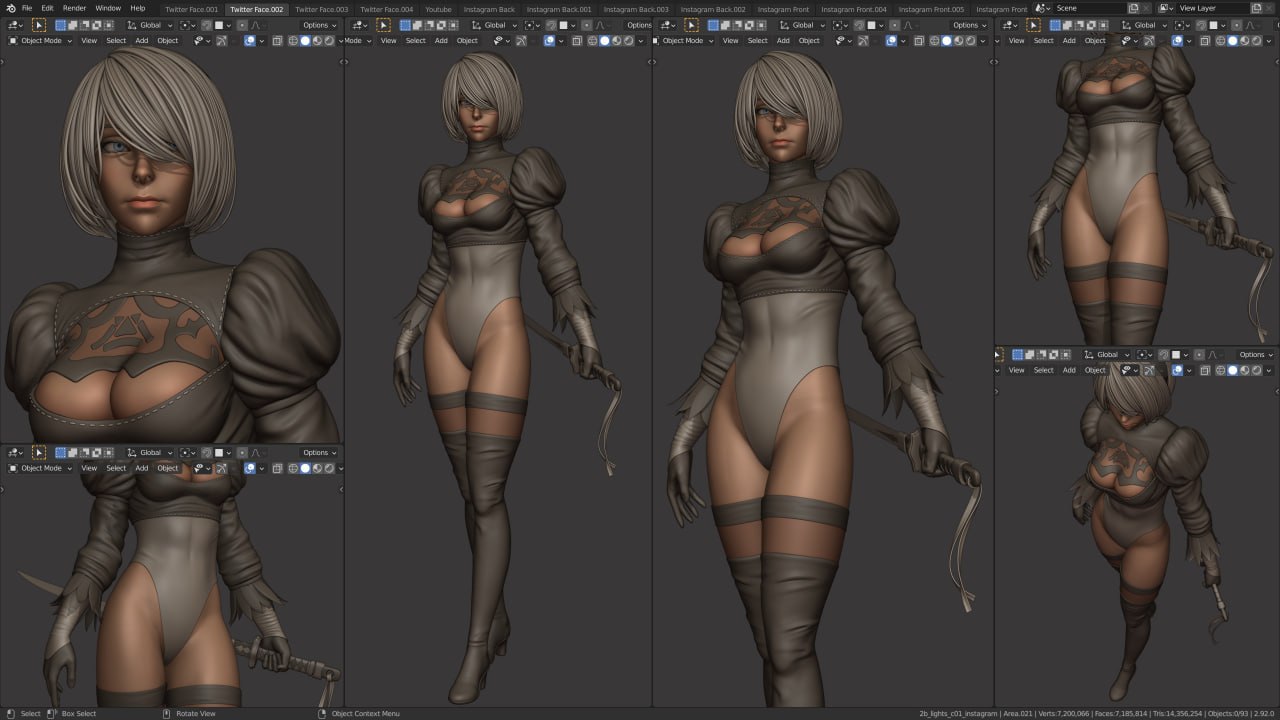Click the Scene name field

click(x=1090, y=8)
